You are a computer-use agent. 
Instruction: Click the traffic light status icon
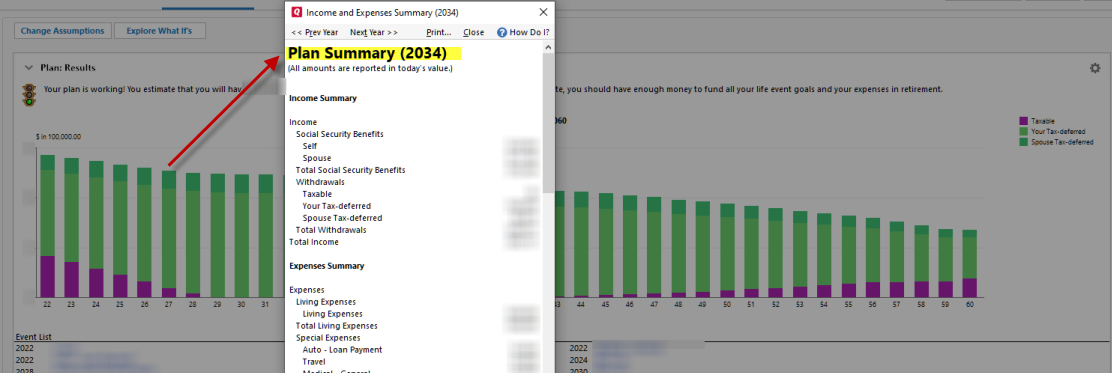29,95
